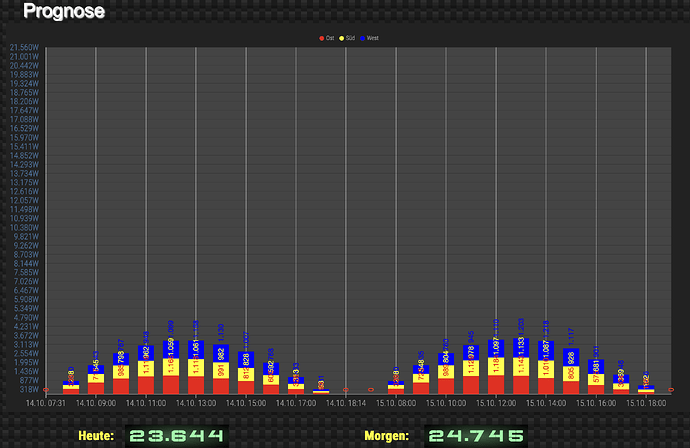Click the y-axis label 1.995W
Screen dimensions: 690x448
click(x=26, y=363)
